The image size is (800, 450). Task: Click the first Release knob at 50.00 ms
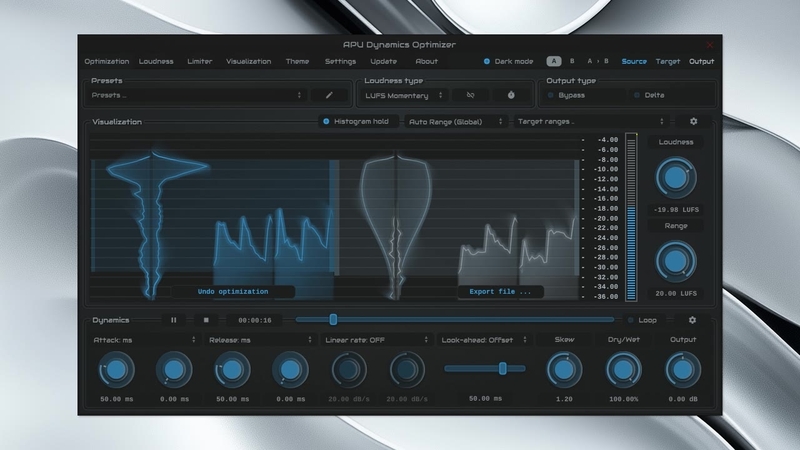coord(232,369)
